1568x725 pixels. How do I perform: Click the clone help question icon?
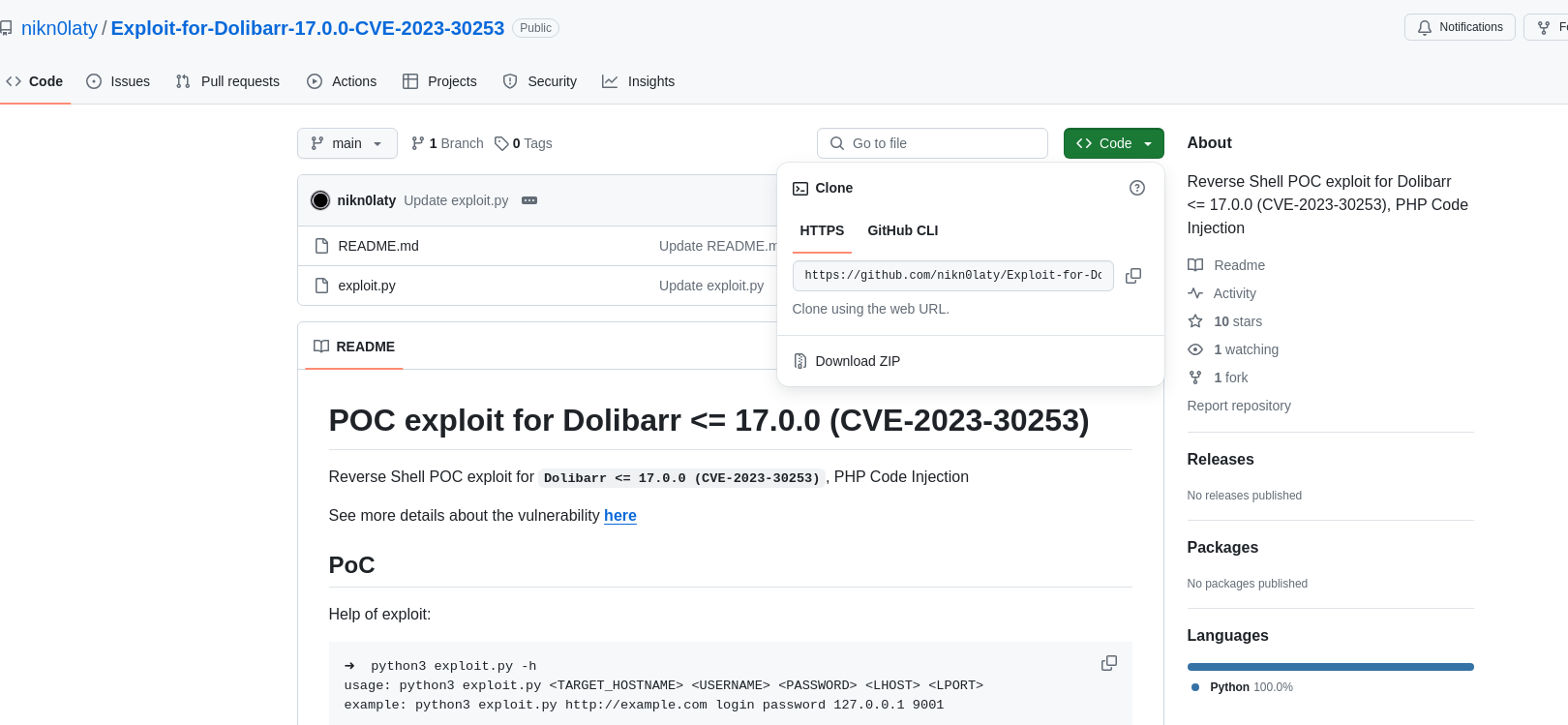pyautogui.click(x=1137, y=188)
